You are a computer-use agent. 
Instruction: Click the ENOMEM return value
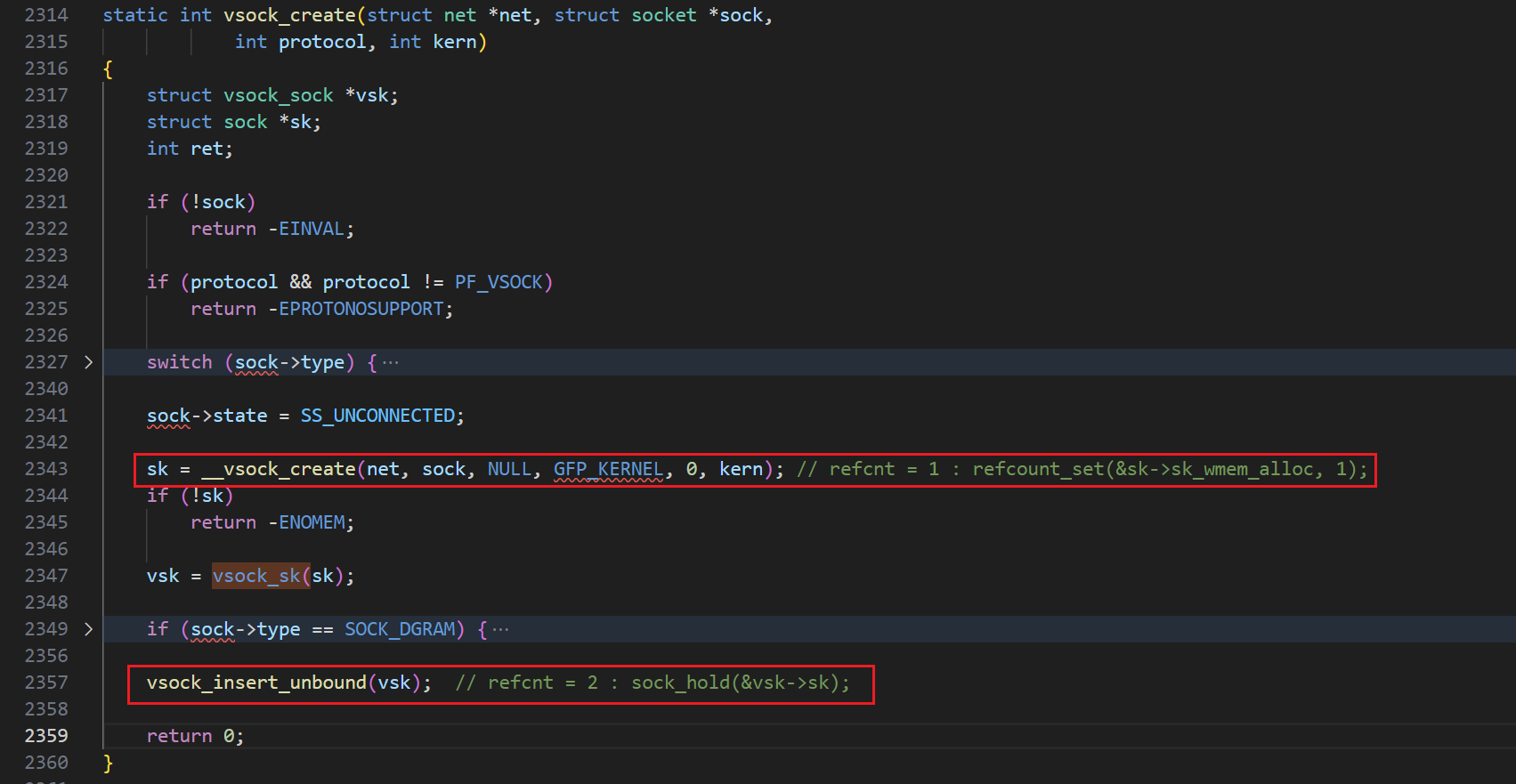click(312, 522)
